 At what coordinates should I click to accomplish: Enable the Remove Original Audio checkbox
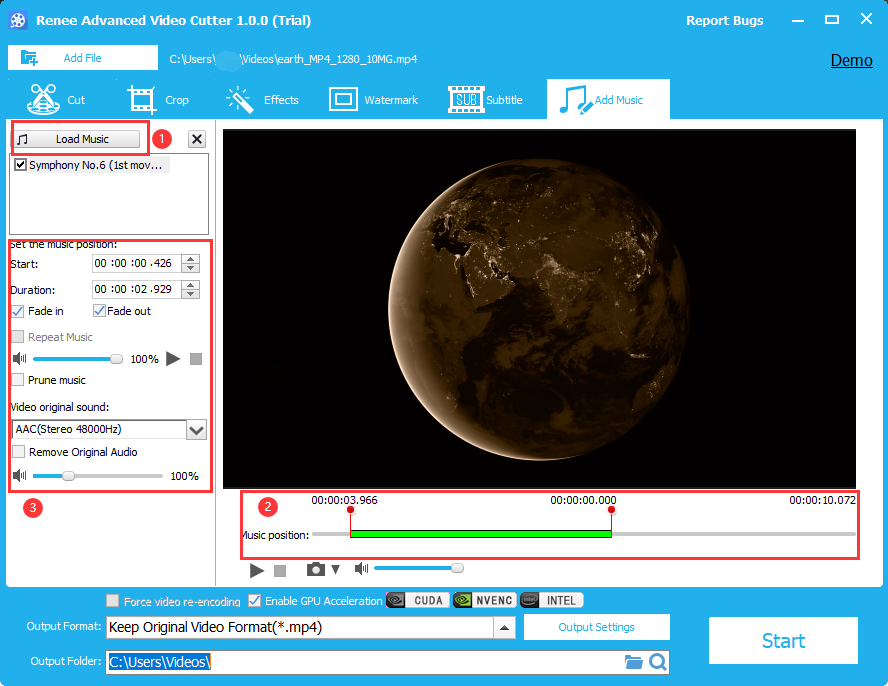(x=19, y=452)
